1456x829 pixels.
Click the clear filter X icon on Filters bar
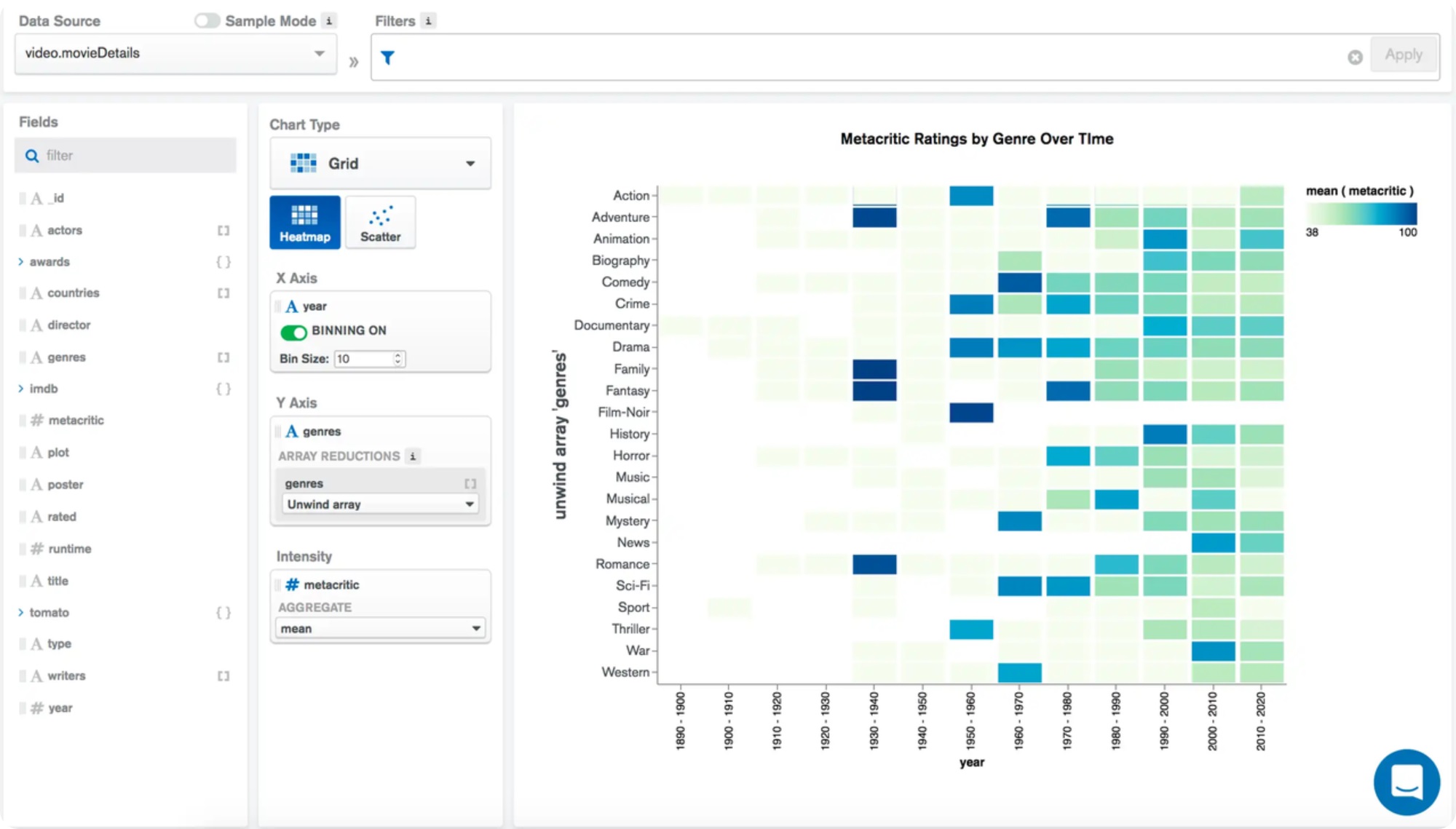point(1355,55)
